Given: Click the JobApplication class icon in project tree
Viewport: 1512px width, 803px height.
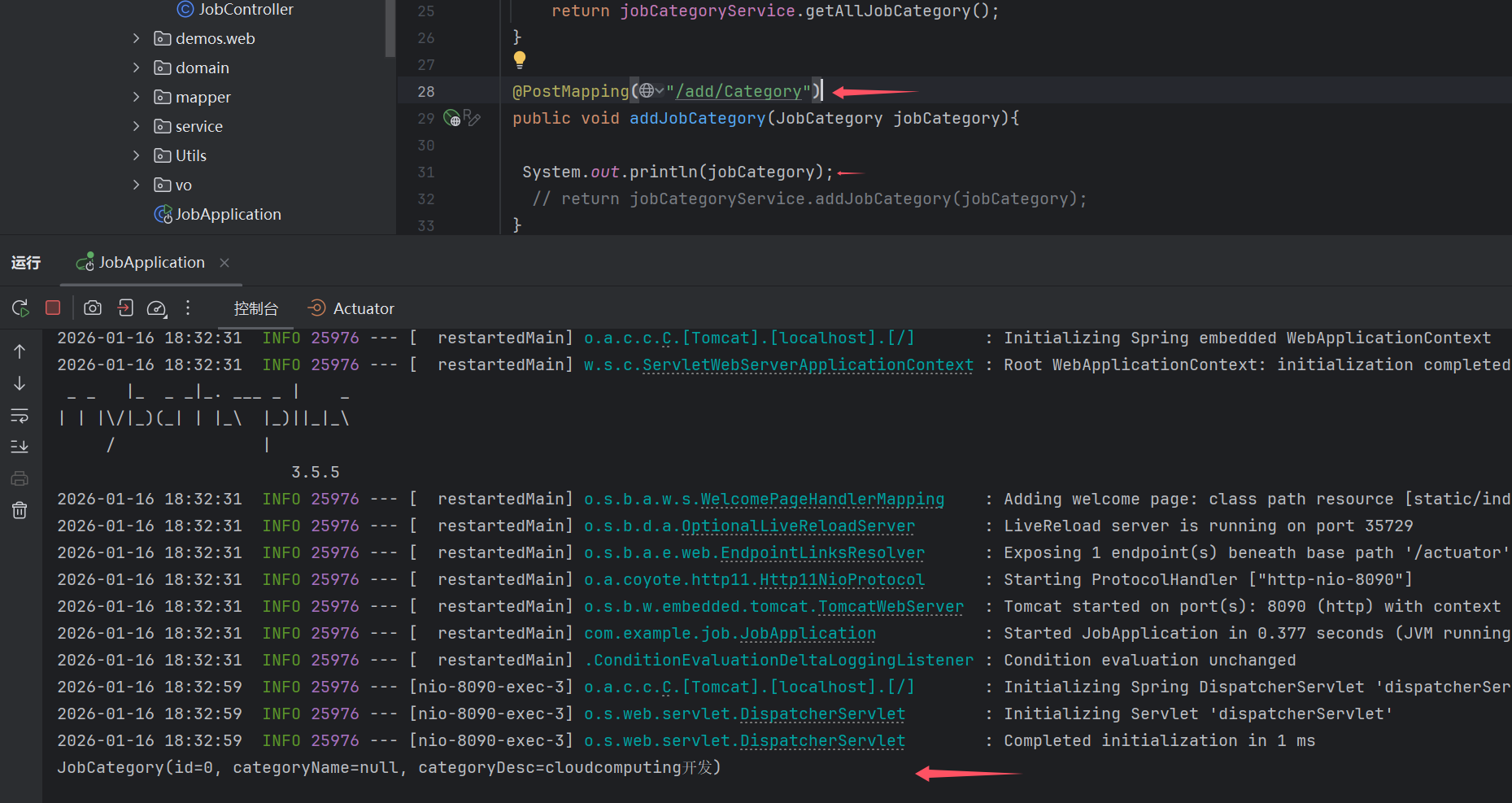Looking at the screenshot, I should coord(163,214).
